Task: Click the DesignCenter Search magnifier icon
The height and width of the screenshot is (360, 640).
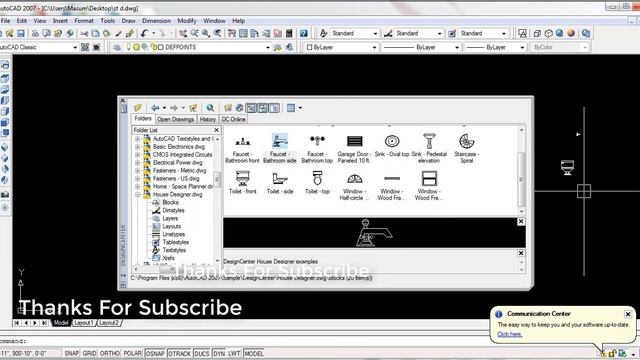Action: click(x=210, y=108)
